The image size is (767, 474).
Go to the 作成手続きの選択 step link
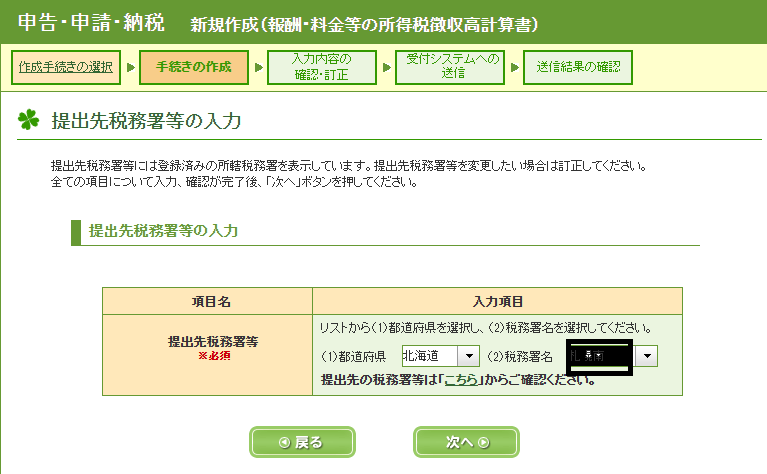click(x=66, y=68)
